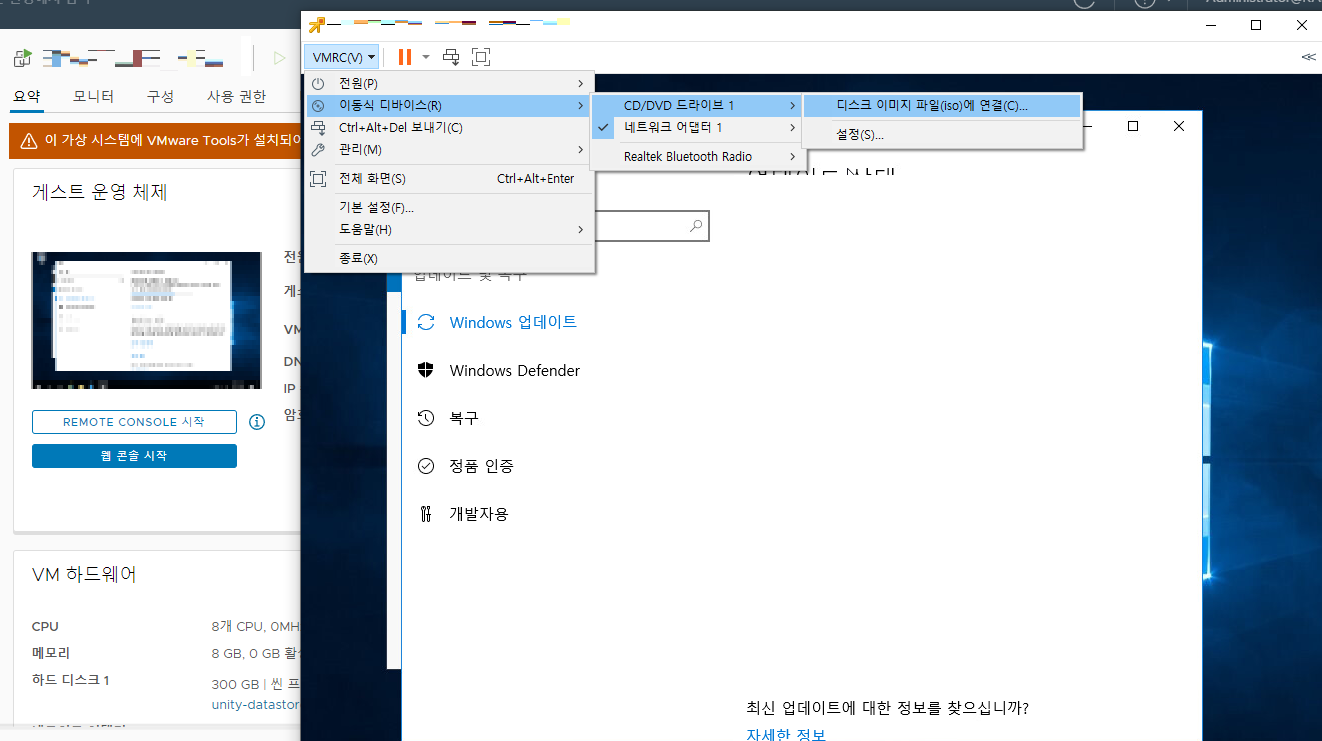Expand the 관리(M) submenu arrow

point(580,150)
